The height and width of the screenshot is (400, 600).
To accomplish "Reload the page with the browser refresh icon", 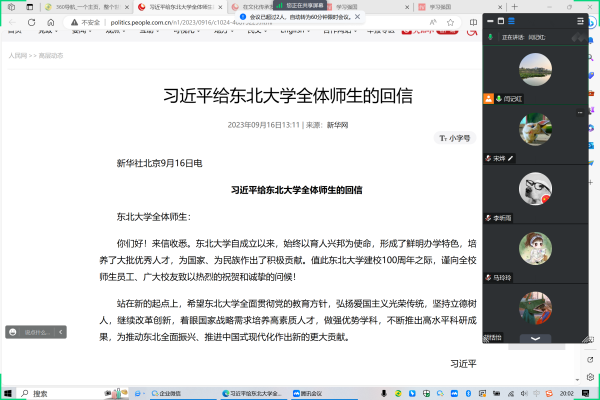I will click(x=31, y=23).
